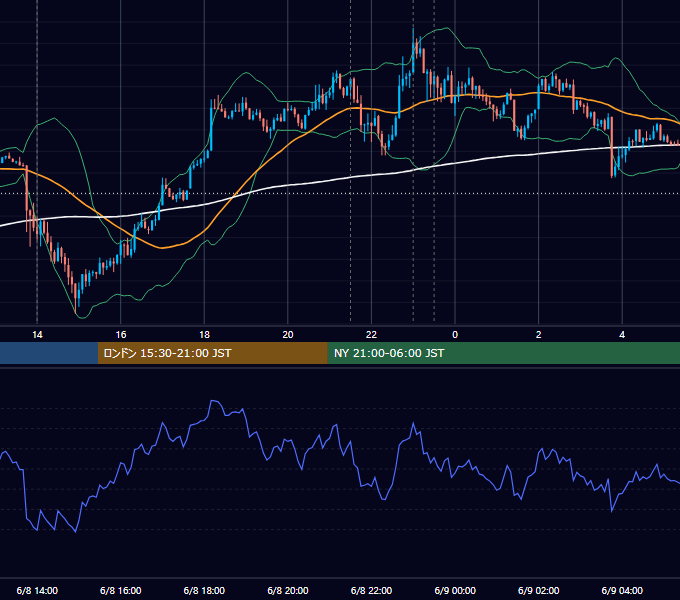Click the 6/8 18:00 label on oscillator axis
The image size is (680, 600).
(x=204, y=590)
